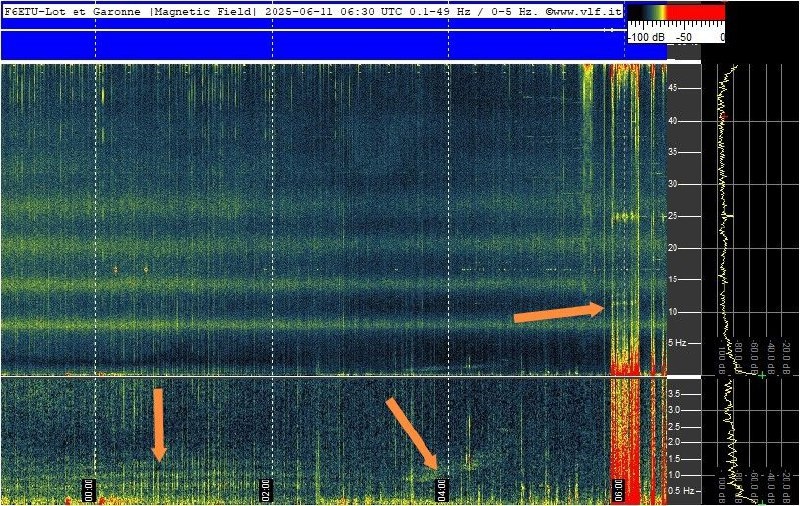Click the -100 dB label under the color scale

pos(646,37)
